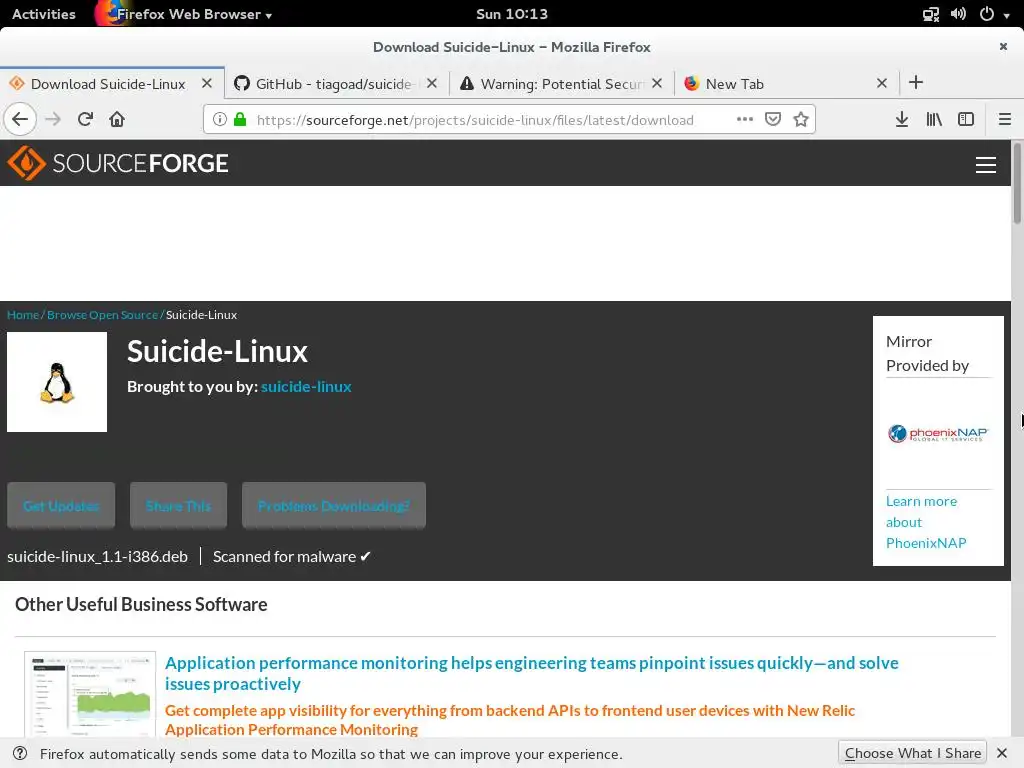Open the Firefox home page
This screenshot has height=768, width=1024.
click(117, 120)
